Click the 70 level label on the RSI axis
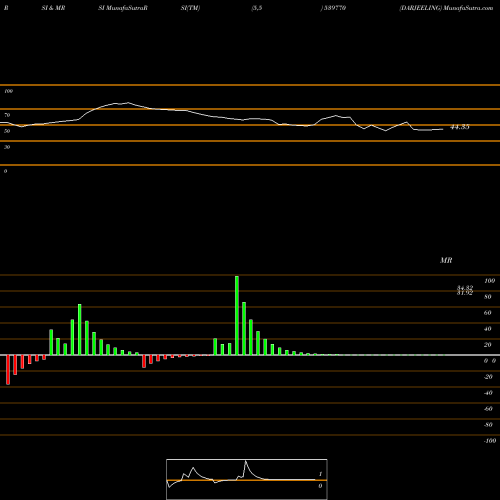Screen dimensions: 500x500 (x=7, y=115)
